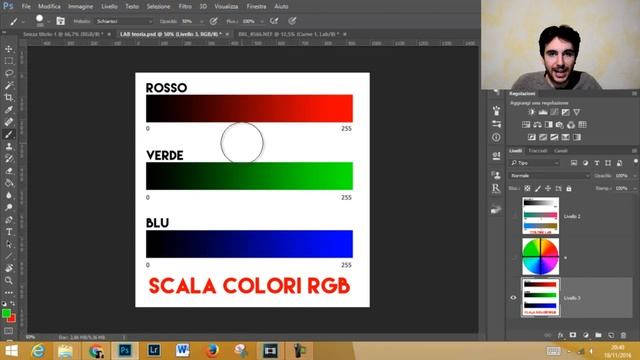Toggle adjustment layer filter icon
Image resolution: width=640 pixels, height=360 pixels.
point(585,163)
